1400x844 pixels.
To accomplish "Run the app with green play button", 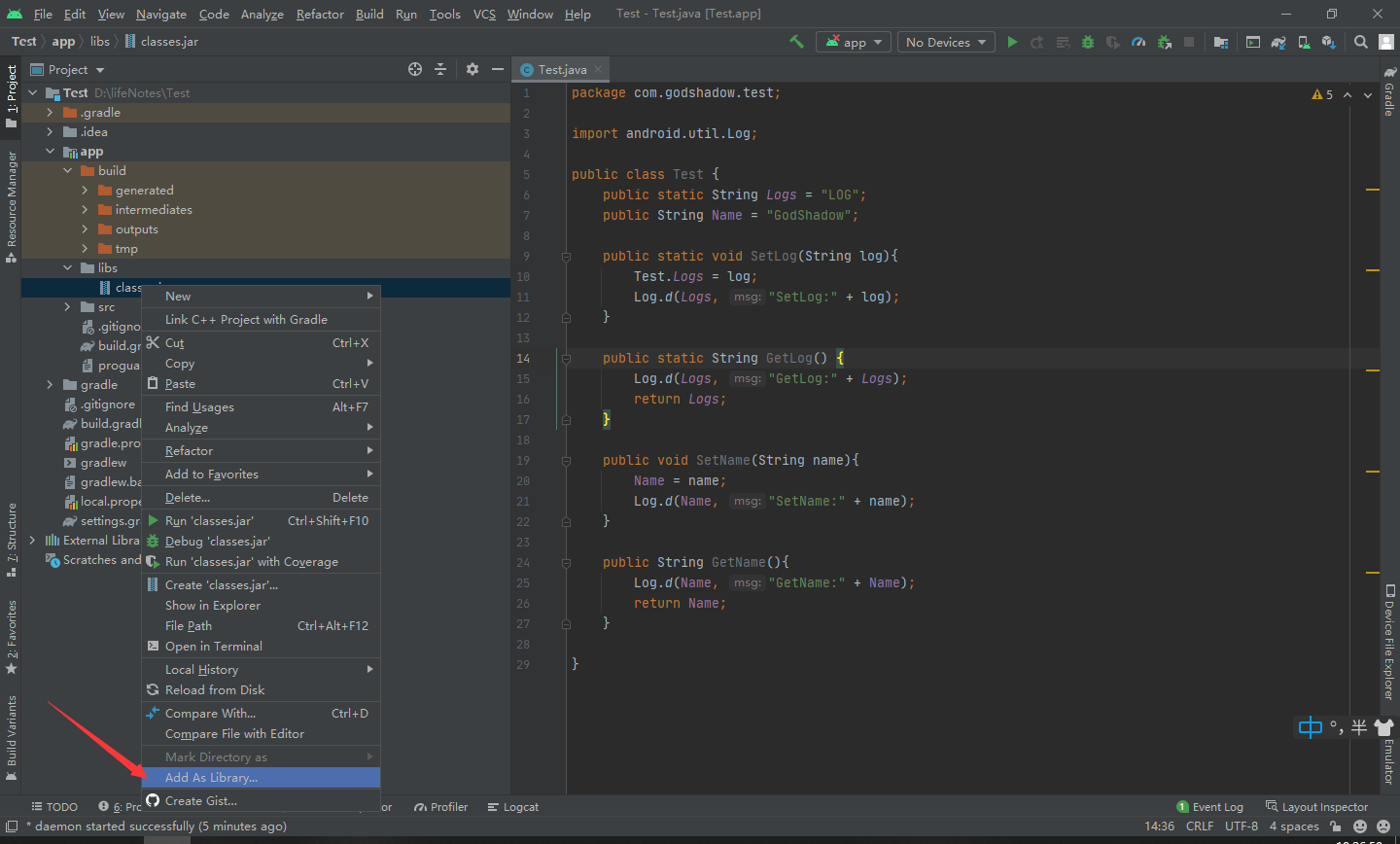I will tap(1012, 42).
